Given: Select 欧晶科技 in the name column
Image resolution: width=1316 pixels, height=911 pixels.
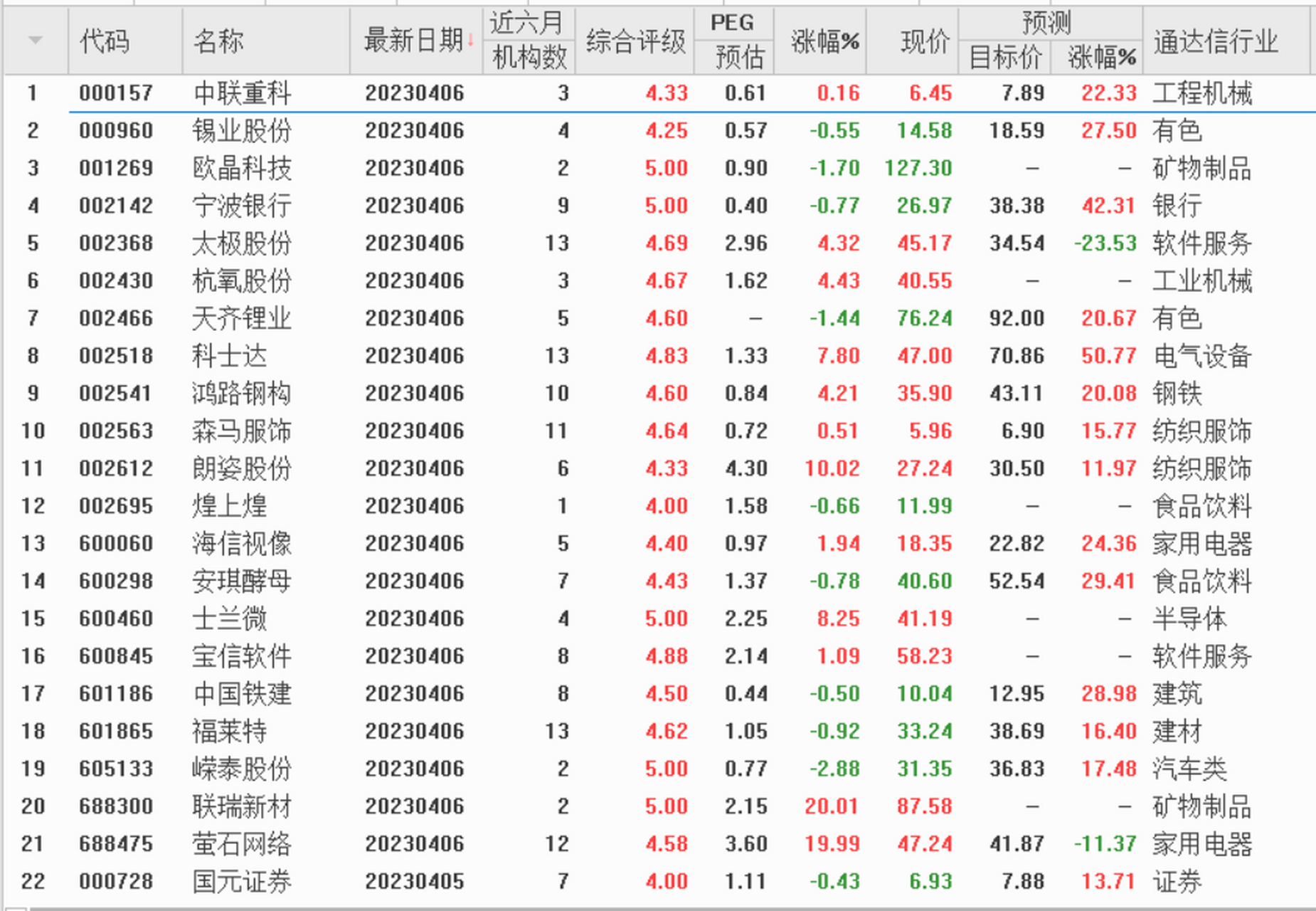Looking at the screenshot, I should coord(242,168).
